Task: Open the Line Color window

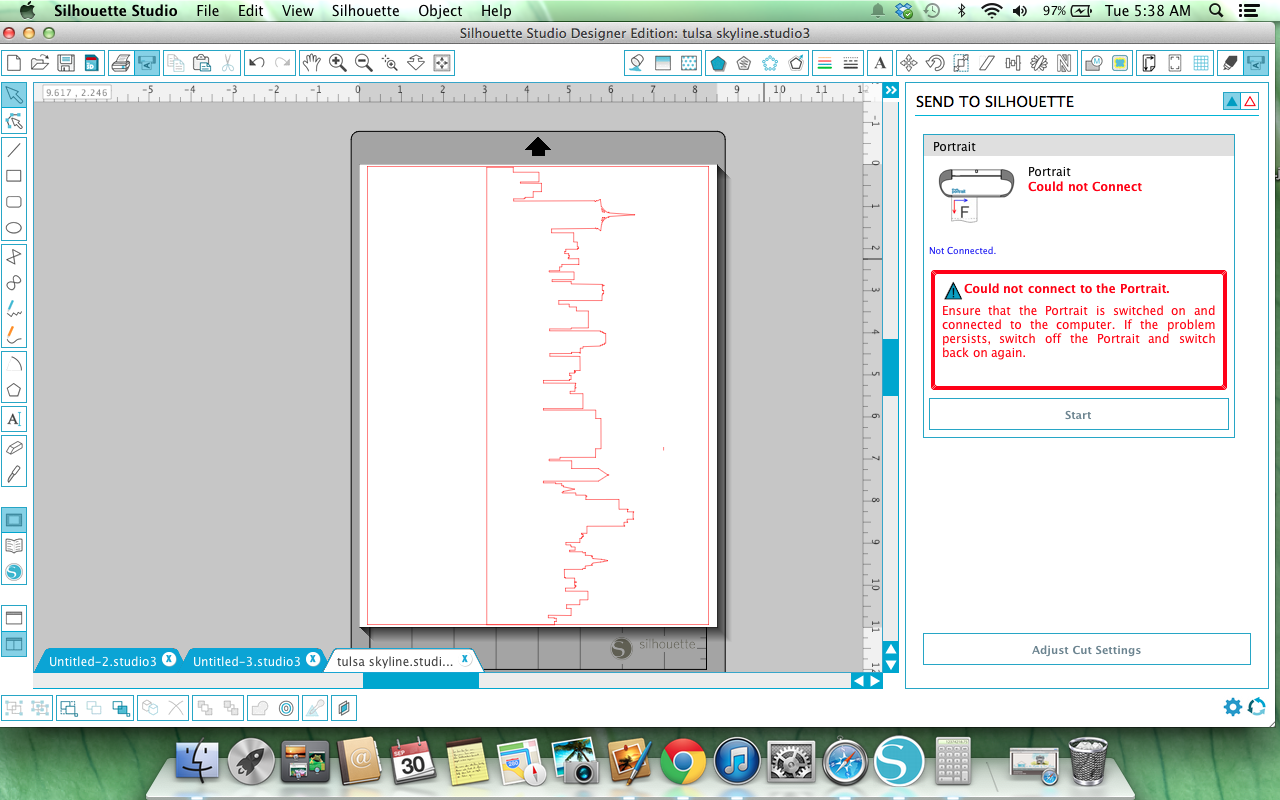Action: [825, 63]
